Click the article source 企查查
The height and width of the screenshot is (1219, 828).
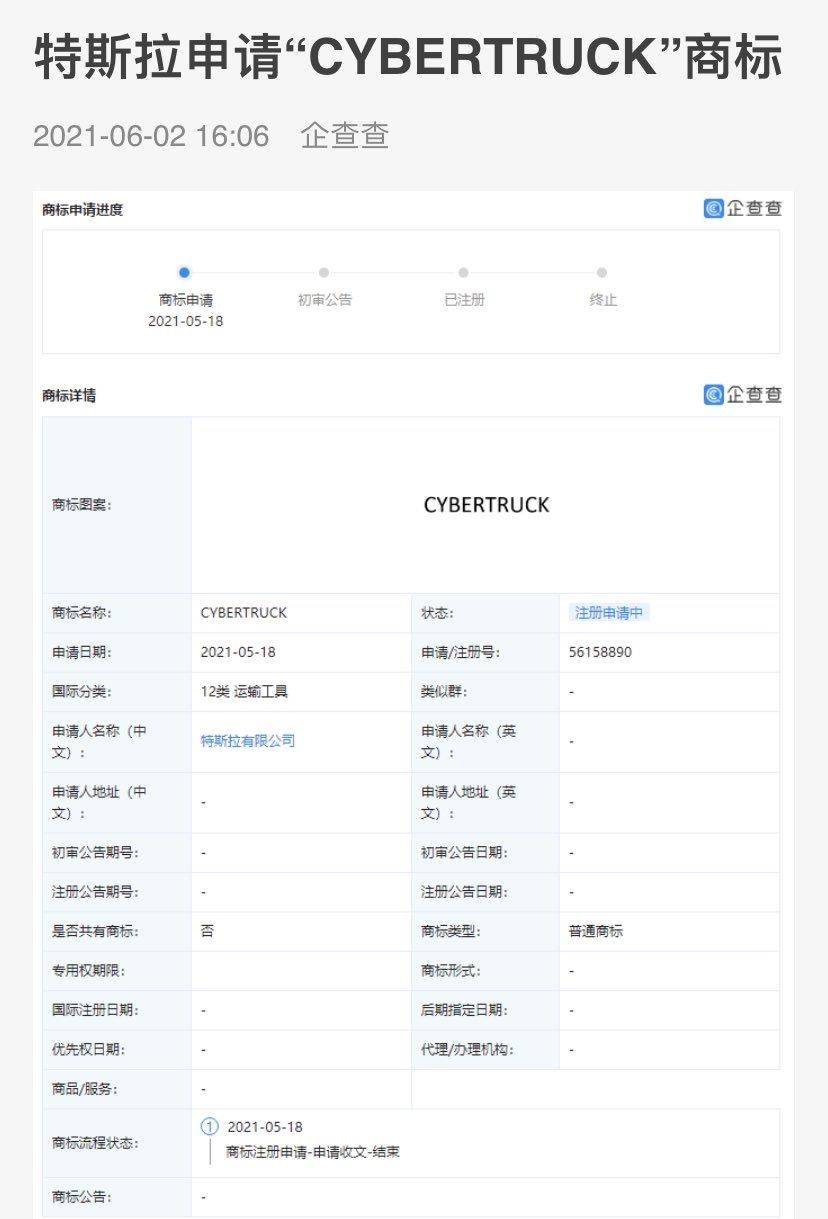pos(345,135)
